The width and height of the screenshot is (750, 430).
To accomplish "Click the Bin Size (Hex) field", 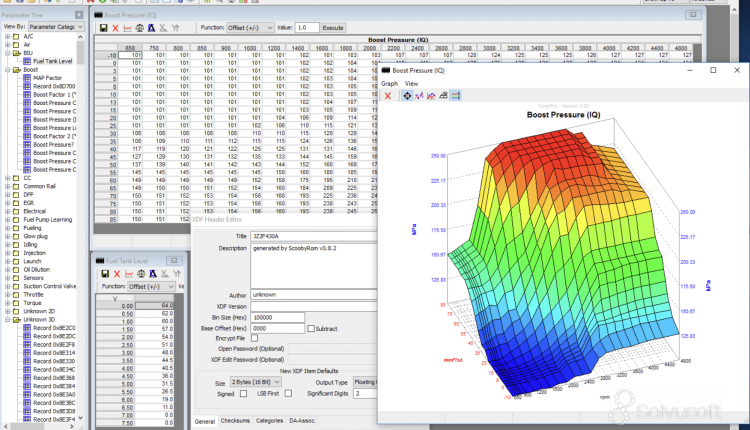I will tap(277, 318).
